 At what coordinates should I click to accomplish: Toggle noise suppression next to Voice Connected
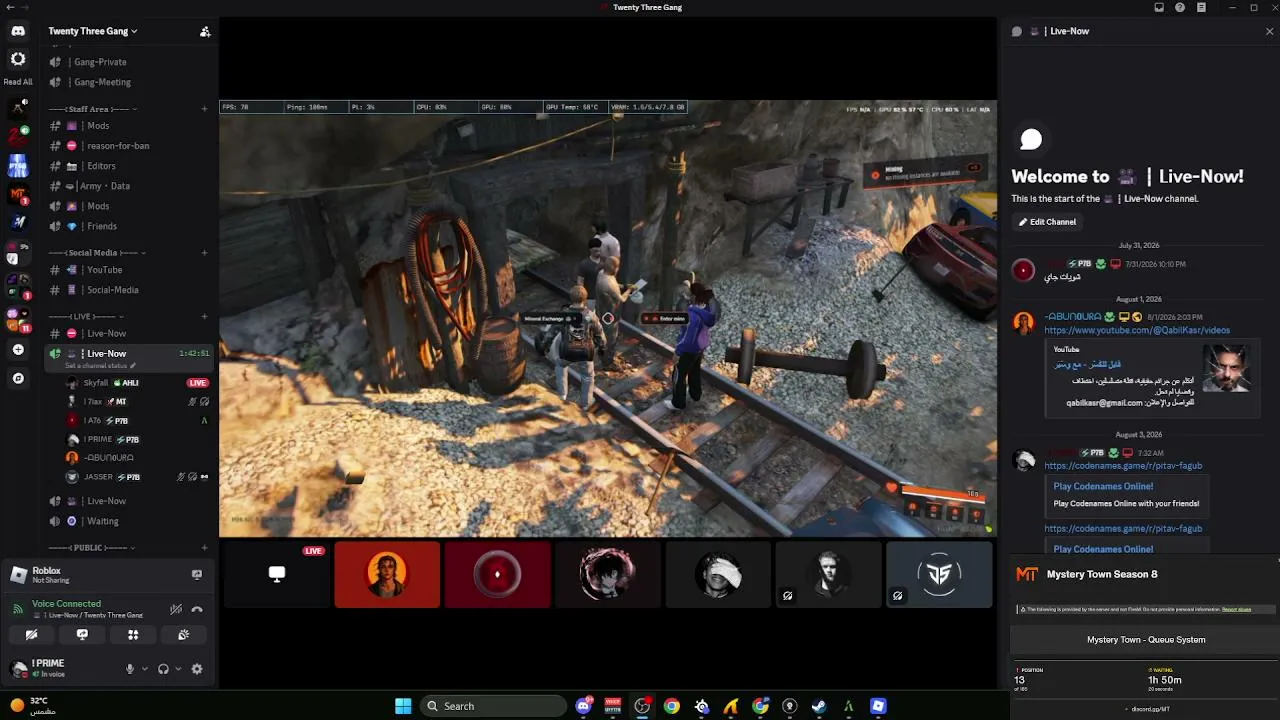(x=176, y=609)
